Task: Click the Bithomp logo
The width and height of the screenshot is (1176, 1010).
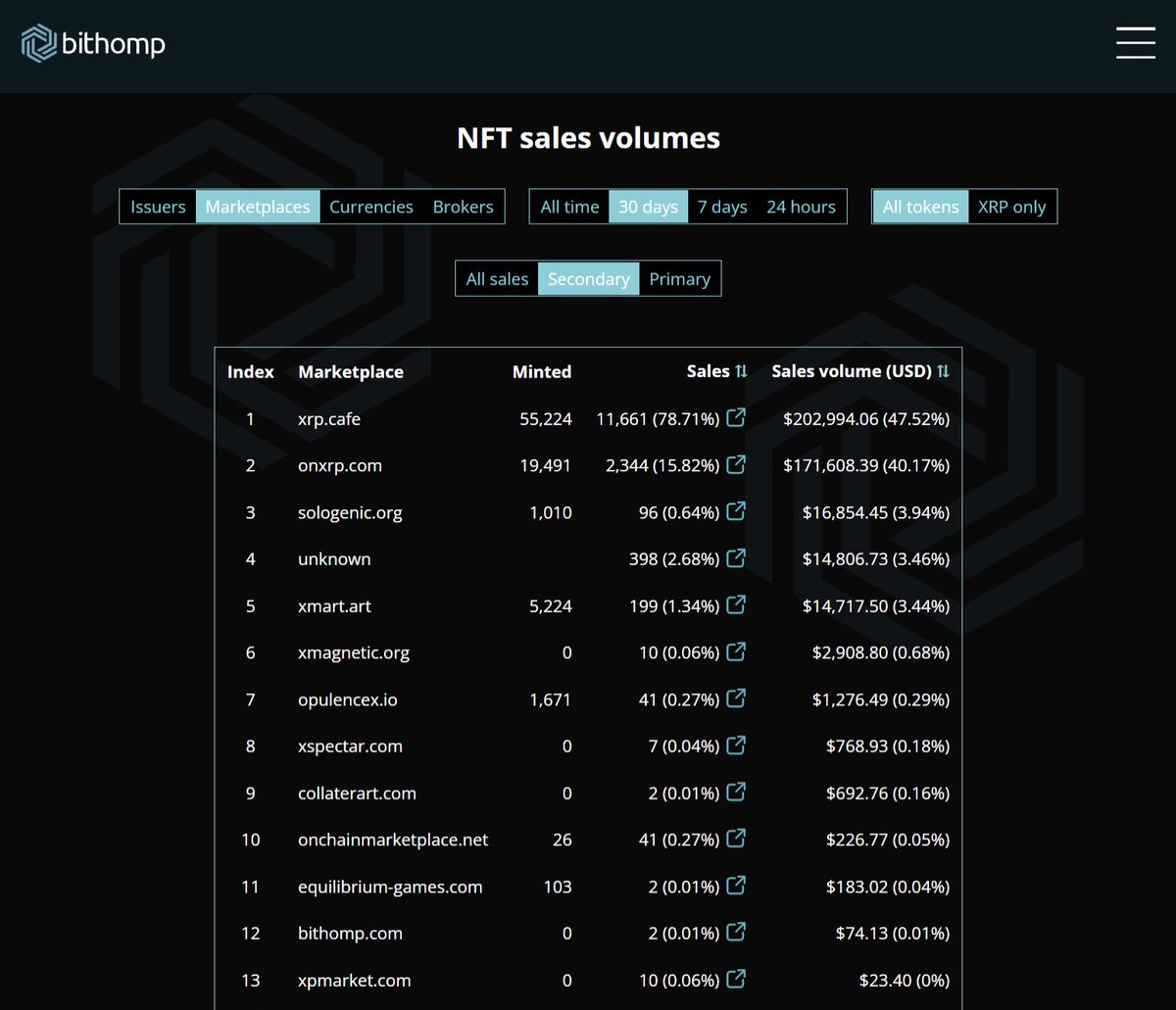Action: pyautogui.click(x=92, y=43)
